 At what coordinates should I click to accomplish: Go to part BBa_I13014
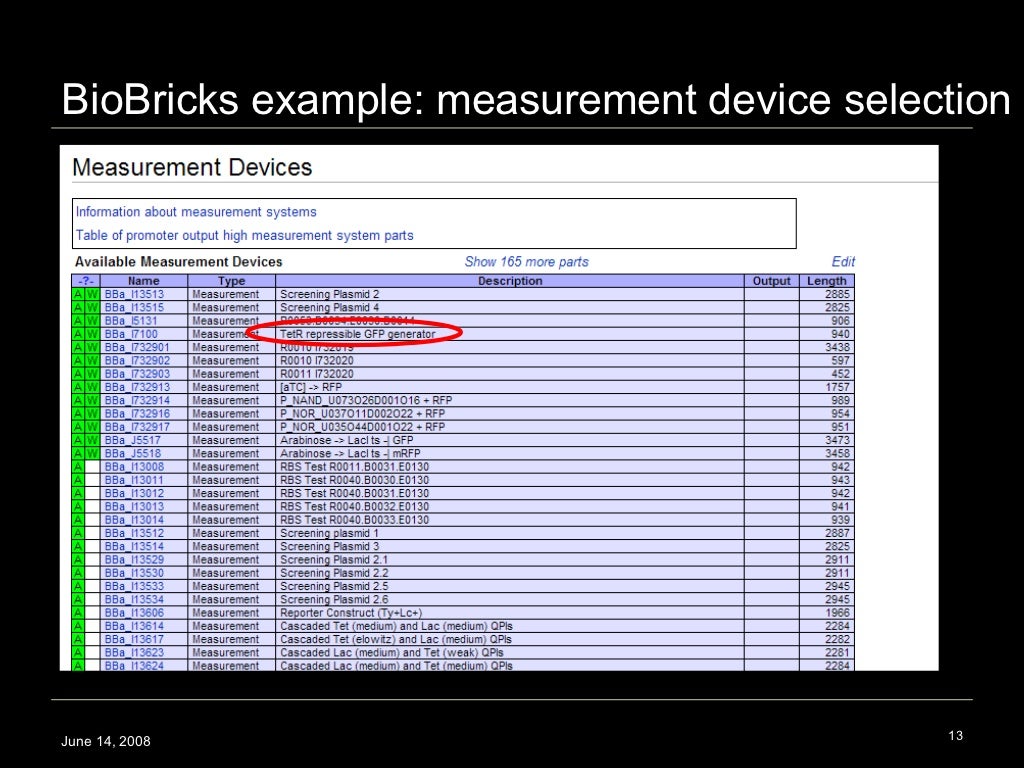[x=135, y=520]
